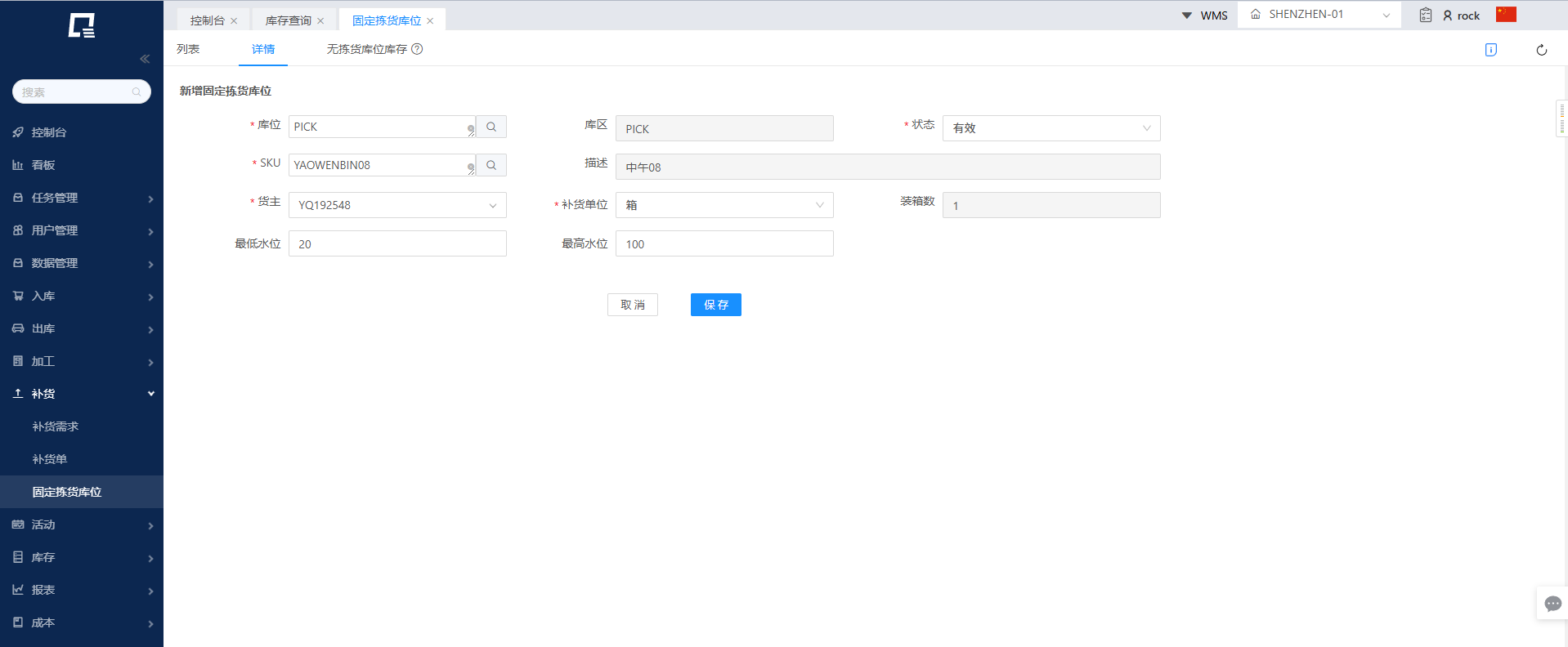This screenshot has width=1568, height=647.
Task: Open the 补货单位 dropdown showing 箱
Action: (x=724, y=205)
